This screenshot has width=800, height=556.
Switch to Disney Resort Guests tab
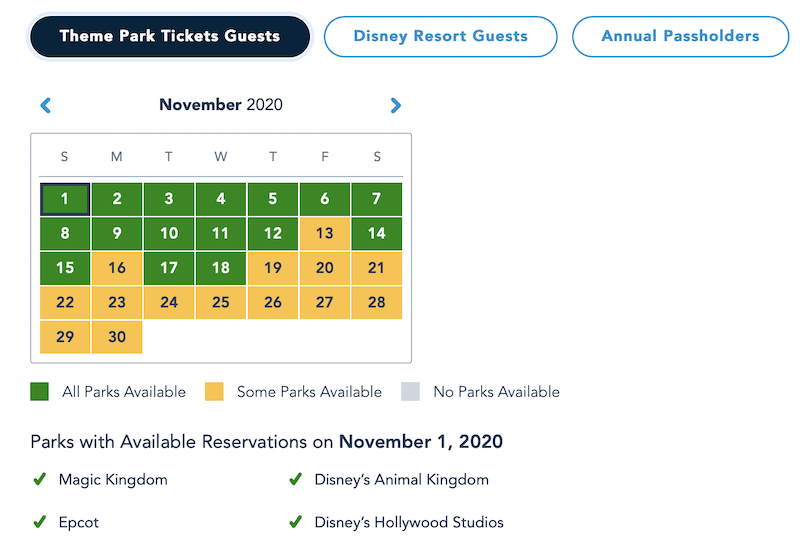pyautogui.click(x=440, y=37)
